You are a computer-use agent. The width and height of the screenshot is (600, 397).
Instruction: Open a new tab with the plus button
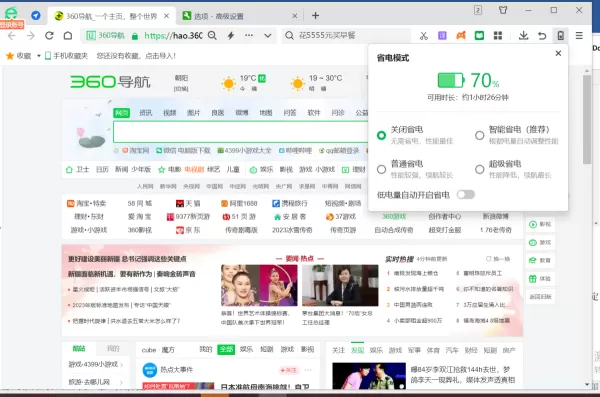coord(315,15)
